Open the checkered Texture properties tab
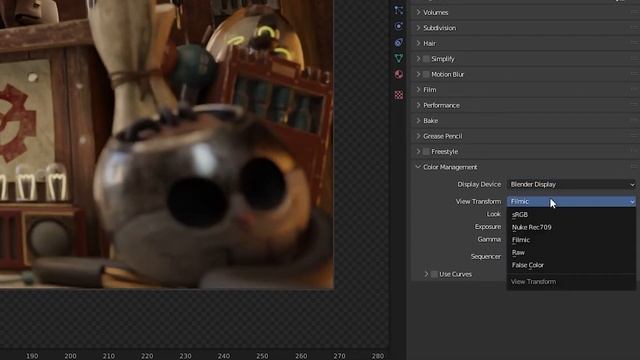Viewport: 640px width, 360px height. tap(399, 95)
